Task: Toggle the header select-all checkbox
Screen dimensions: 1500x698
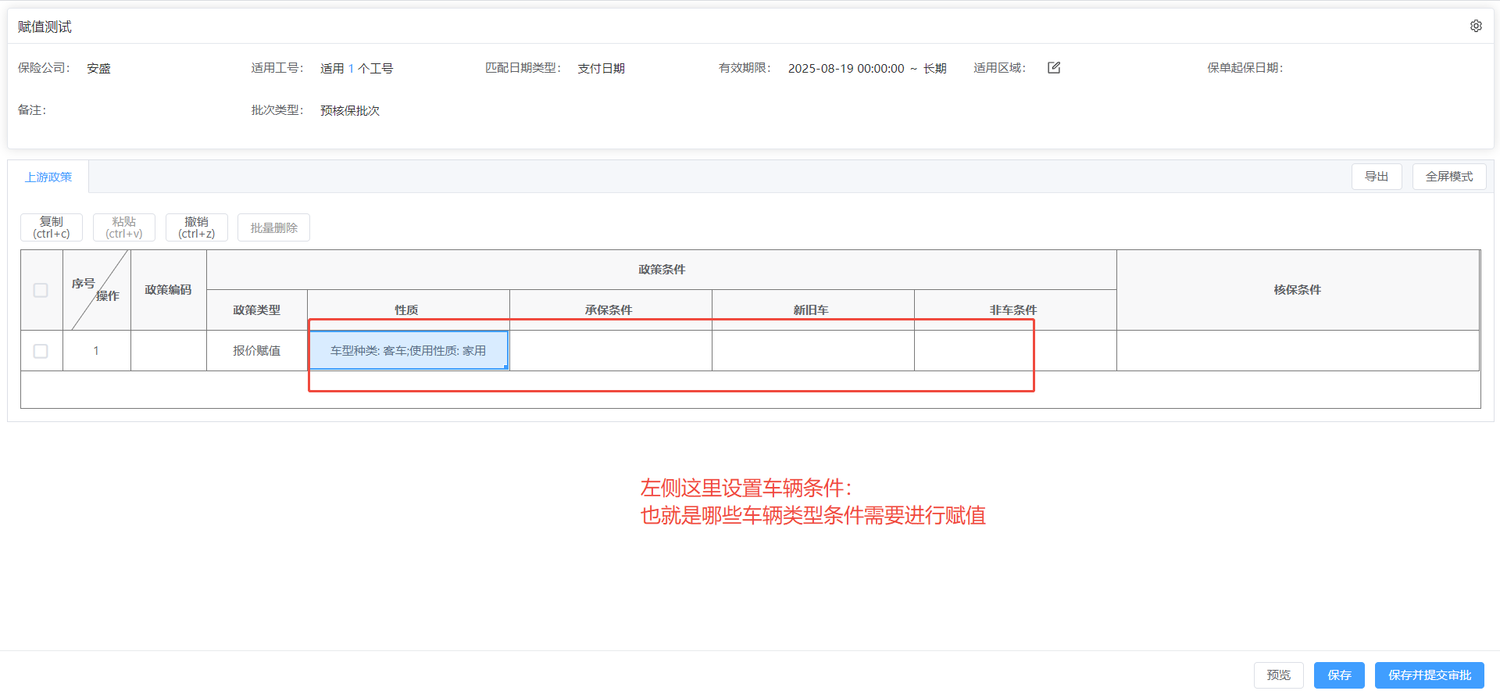Action: tap(41, 290)
